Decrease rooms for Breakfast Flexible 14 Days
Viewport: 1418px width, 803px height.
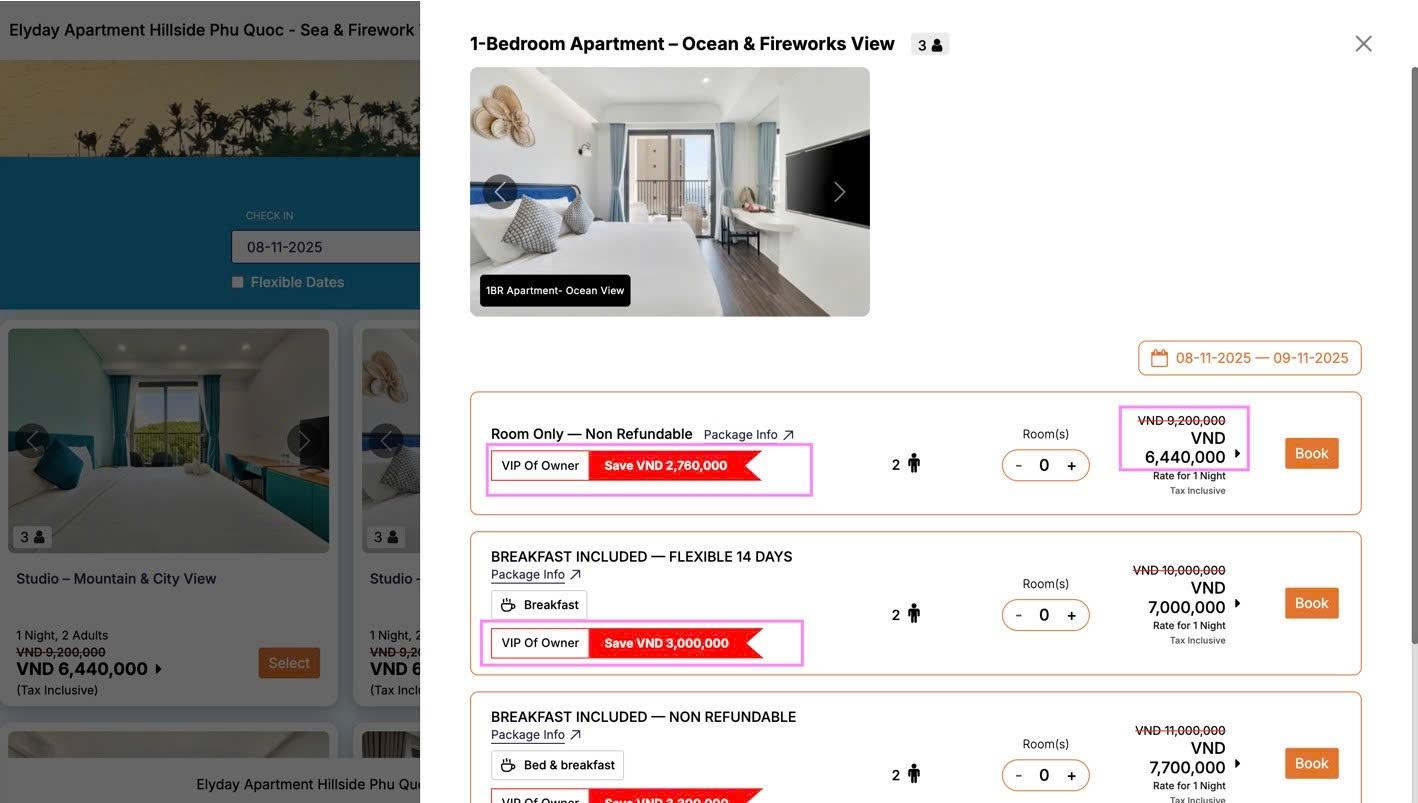click(1018, 616)
